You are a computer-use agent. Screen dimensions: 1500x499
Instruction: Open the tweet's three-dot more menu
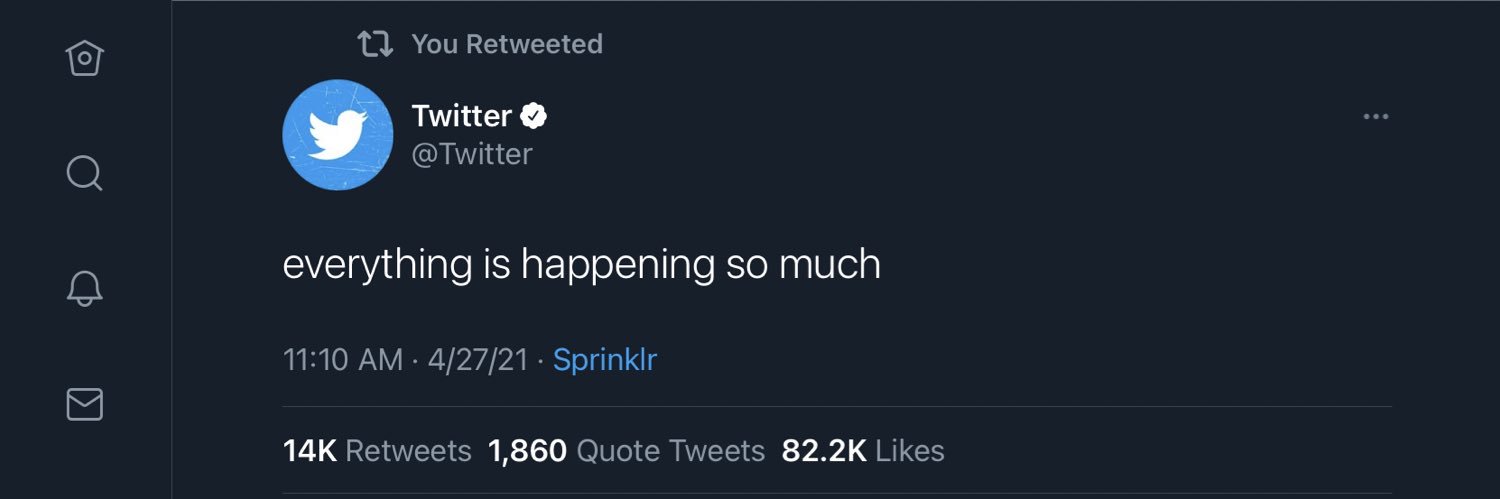click(1376, 117)
